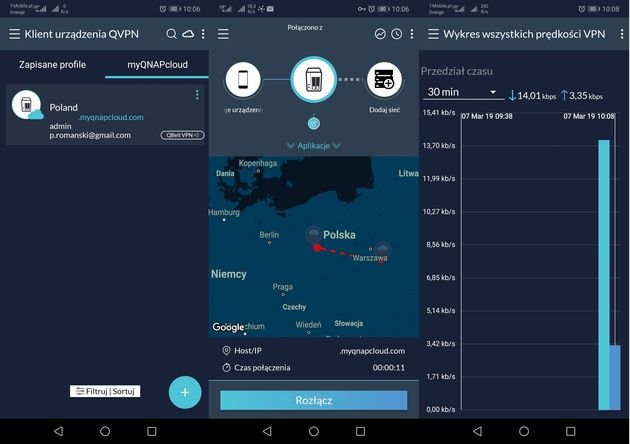Select the myQNAPcloud tab
This screenshot has height=444, width=630.
157,65
